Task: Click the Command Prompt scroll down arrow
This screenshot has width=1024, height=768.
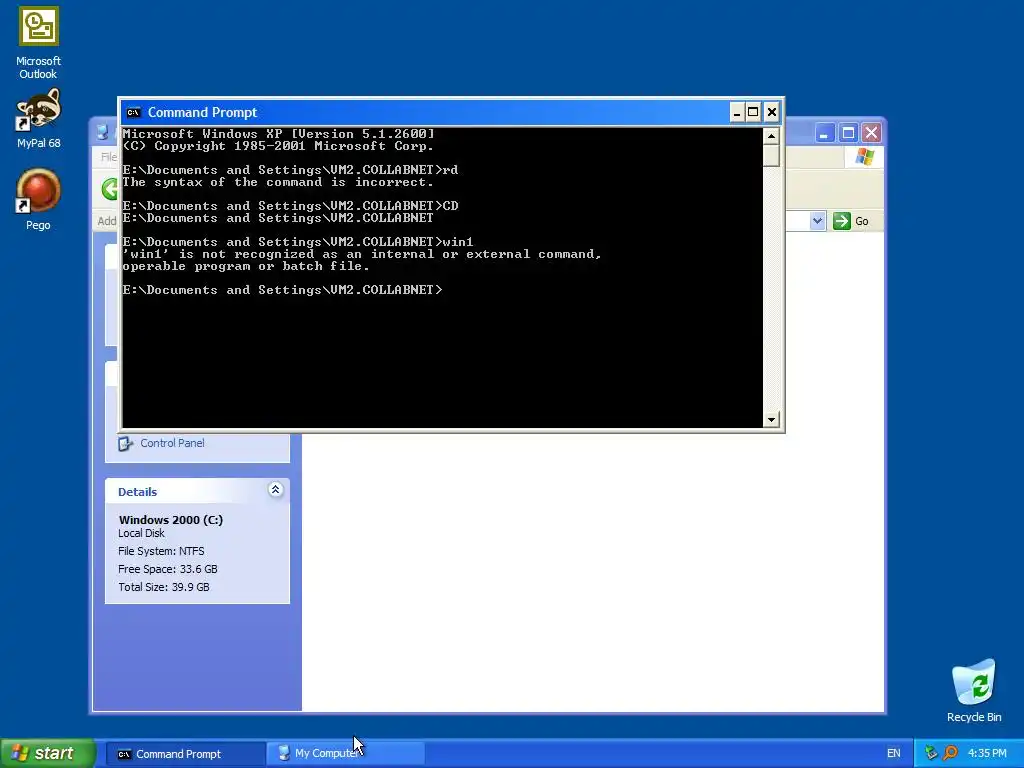Action: 771,420
